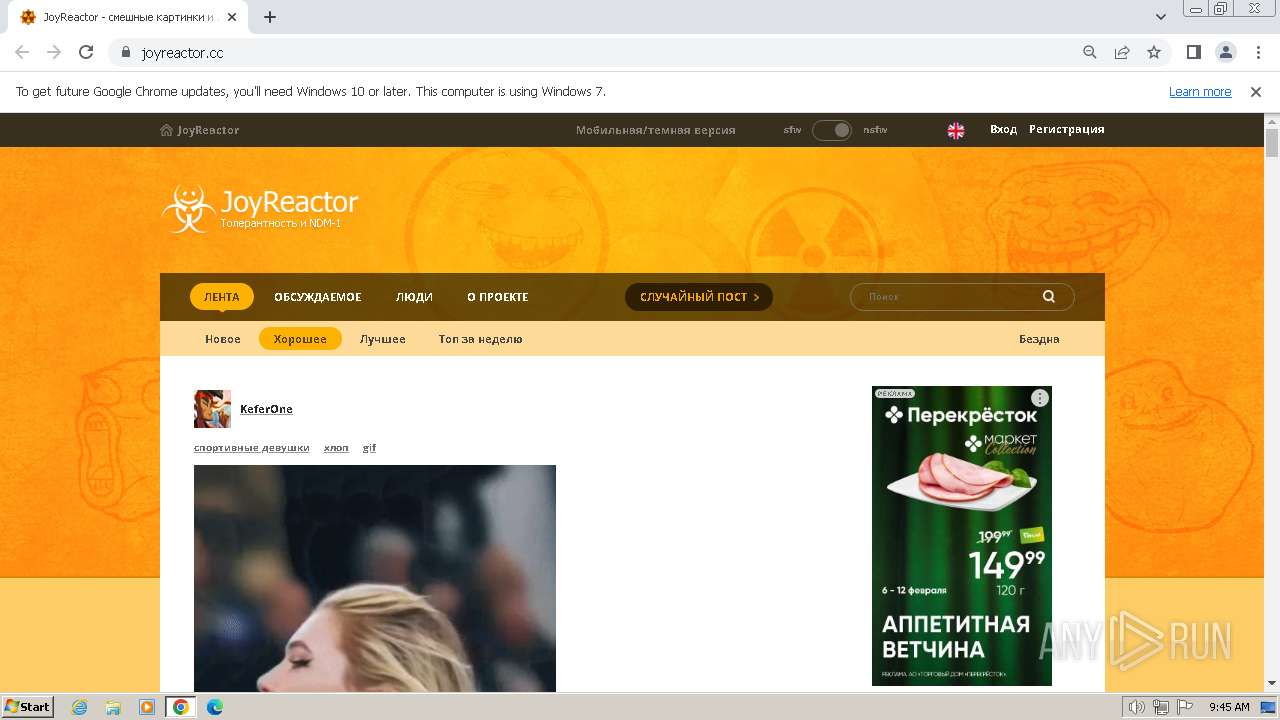The image size is (1280, 720).
Task: Open the ЛЮДИ menu item
Action: (x=414, y=297)
